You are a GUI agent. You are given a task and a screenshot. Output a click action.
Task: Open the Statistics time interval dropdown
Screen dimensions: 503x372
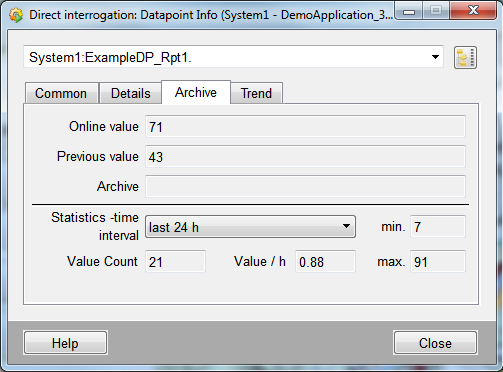pyautogui.click(x=250, y=227)
